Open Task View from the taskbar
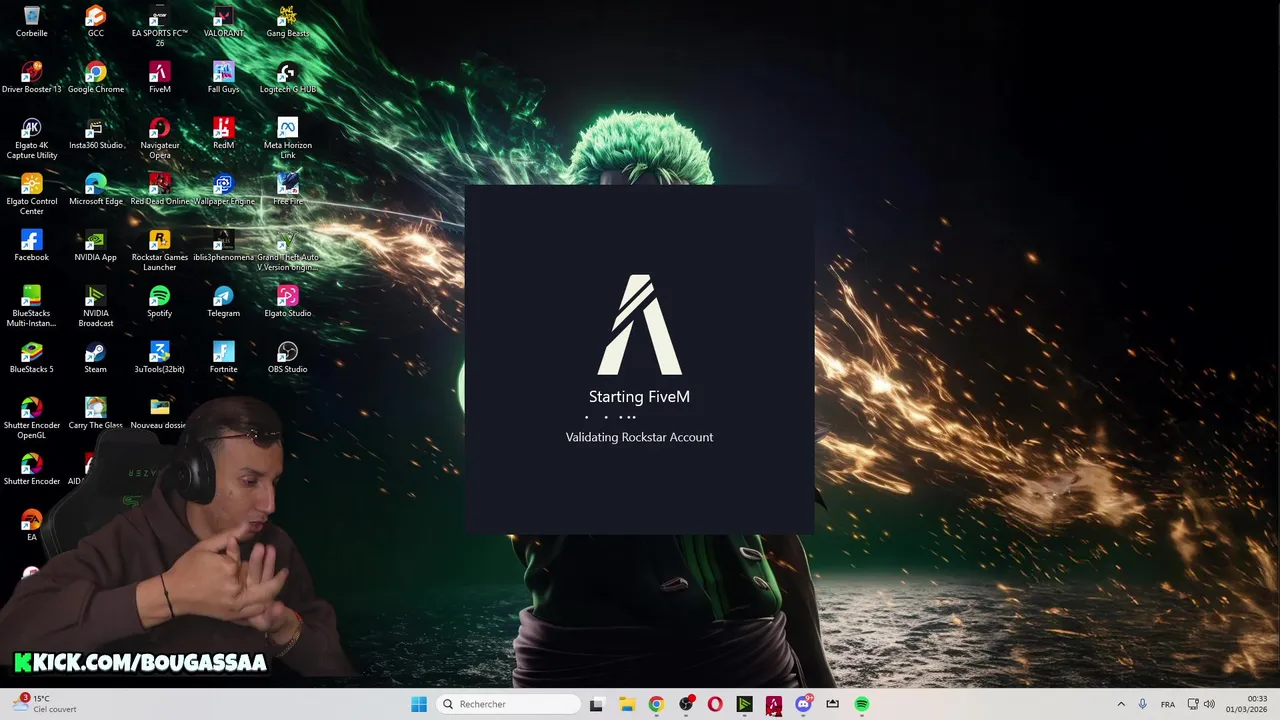This screenshot has width=1280, height=720. 596,704
